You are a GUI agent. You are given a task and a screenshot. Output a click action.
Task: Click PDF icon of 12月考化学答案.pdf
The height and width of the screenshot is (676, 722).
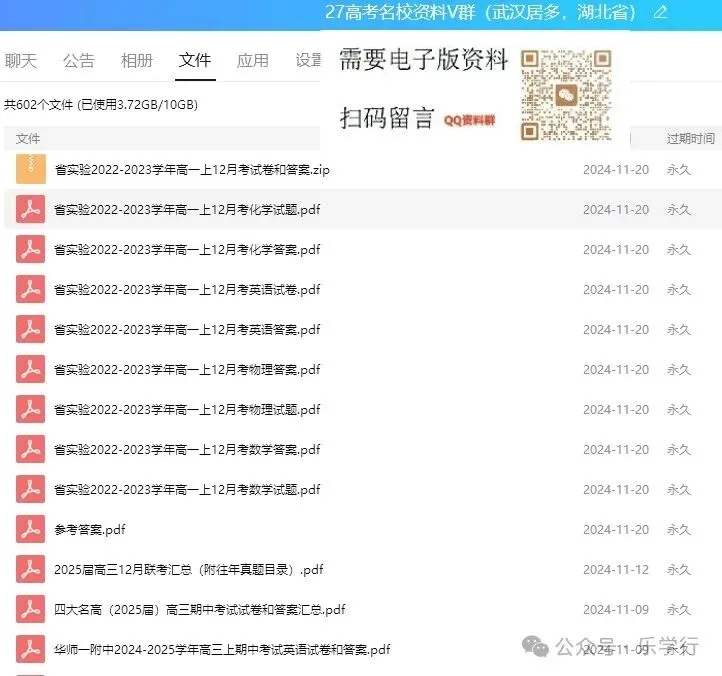pyautogui.click(x=30, y=249)
